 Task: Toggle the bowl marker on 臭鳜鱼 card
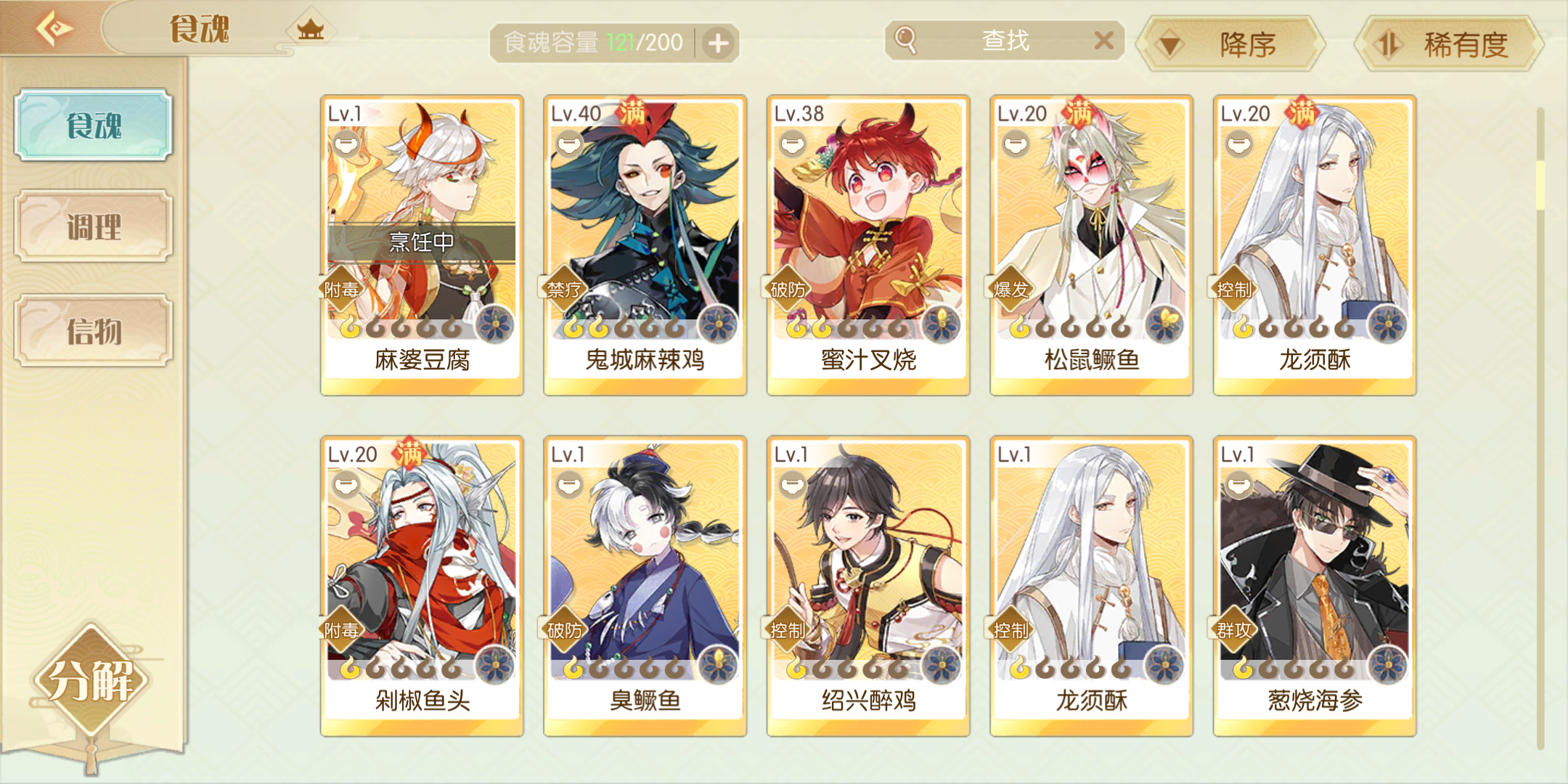(570, 483)
